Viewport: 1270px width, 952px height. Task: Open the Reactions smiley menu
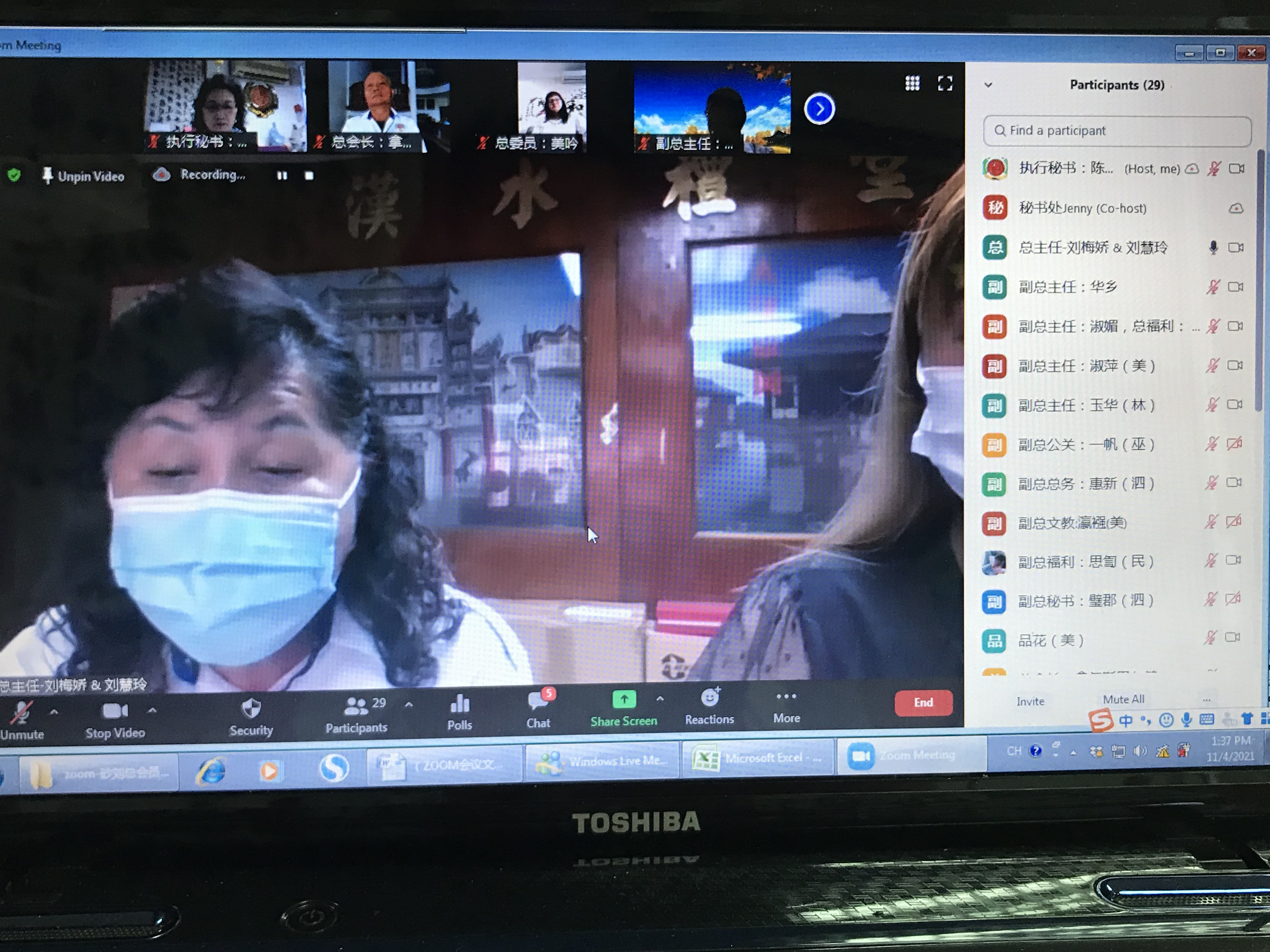coord(710,699)
